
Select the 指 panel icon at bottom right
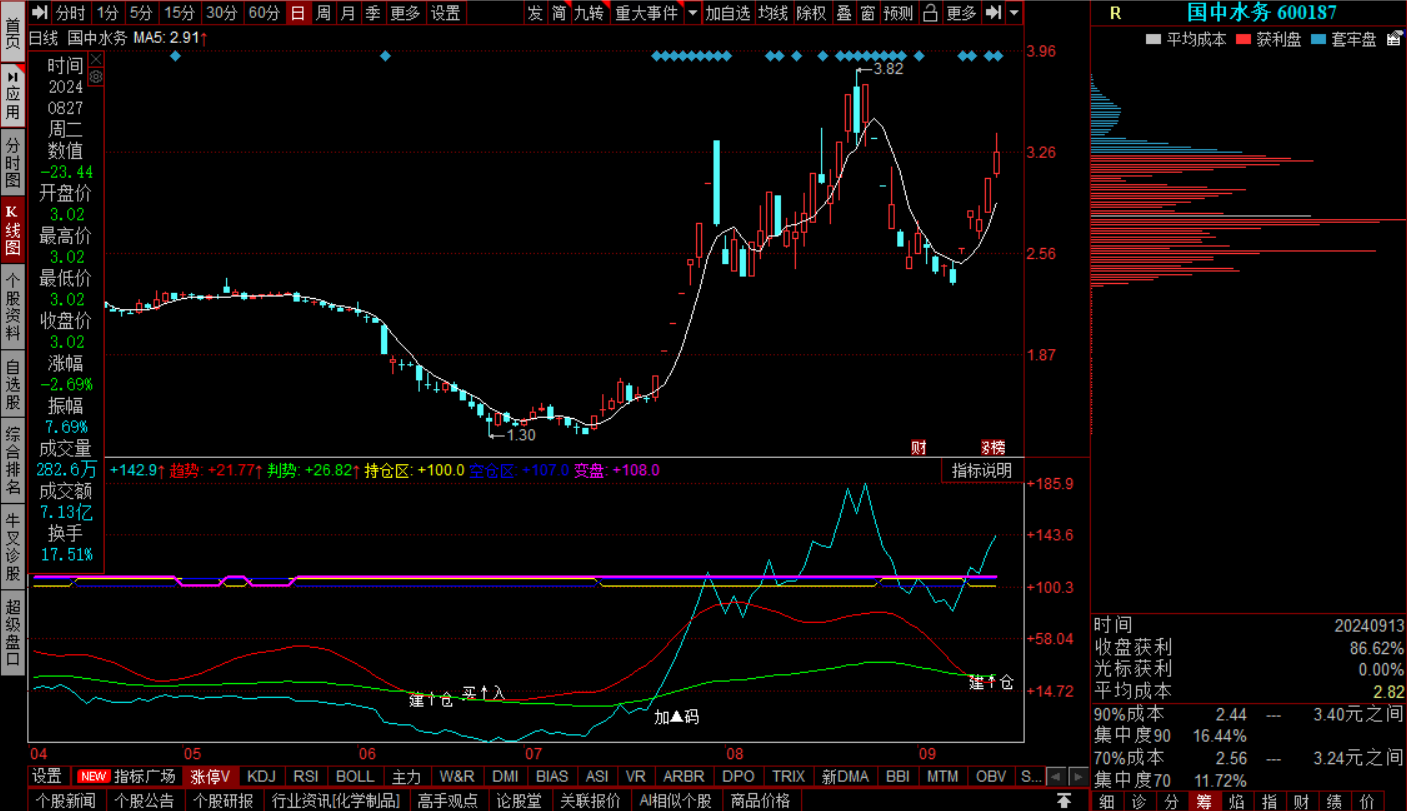point(1269,801)
